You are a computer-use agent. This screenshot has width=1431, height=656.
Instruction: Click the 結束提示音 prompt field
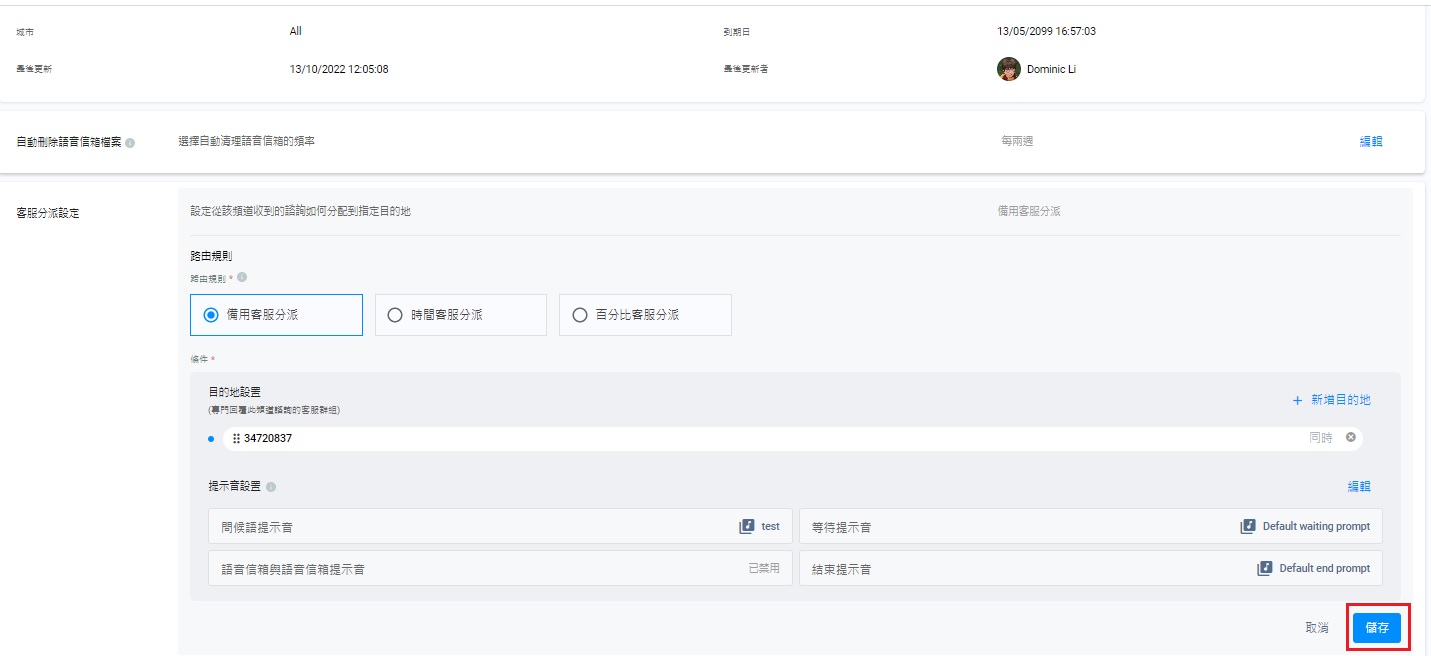point(1091,568)
